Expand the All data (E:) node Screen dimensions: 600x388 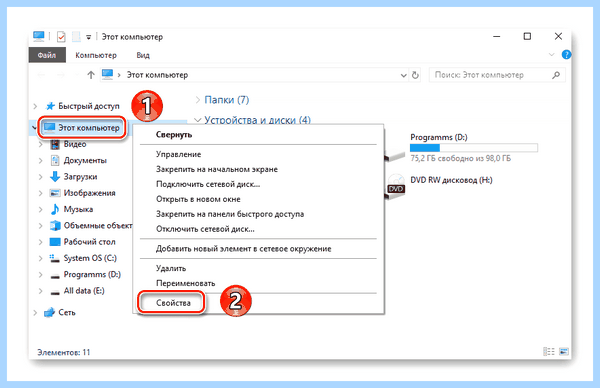[41, 291]
